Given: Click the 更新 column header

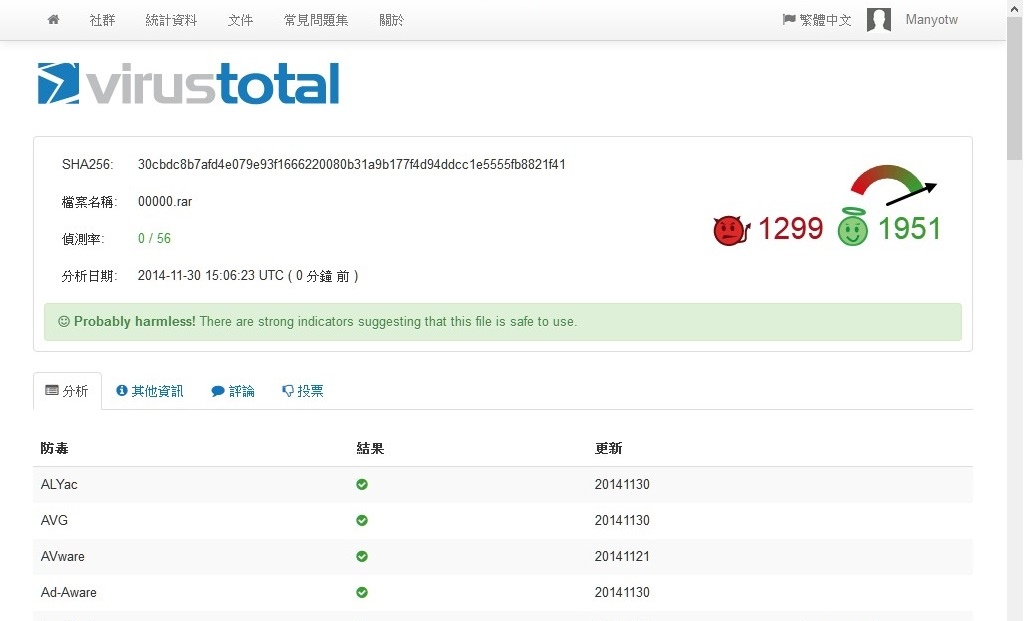Looking at the screenshot, I should (x=609, y=448).
